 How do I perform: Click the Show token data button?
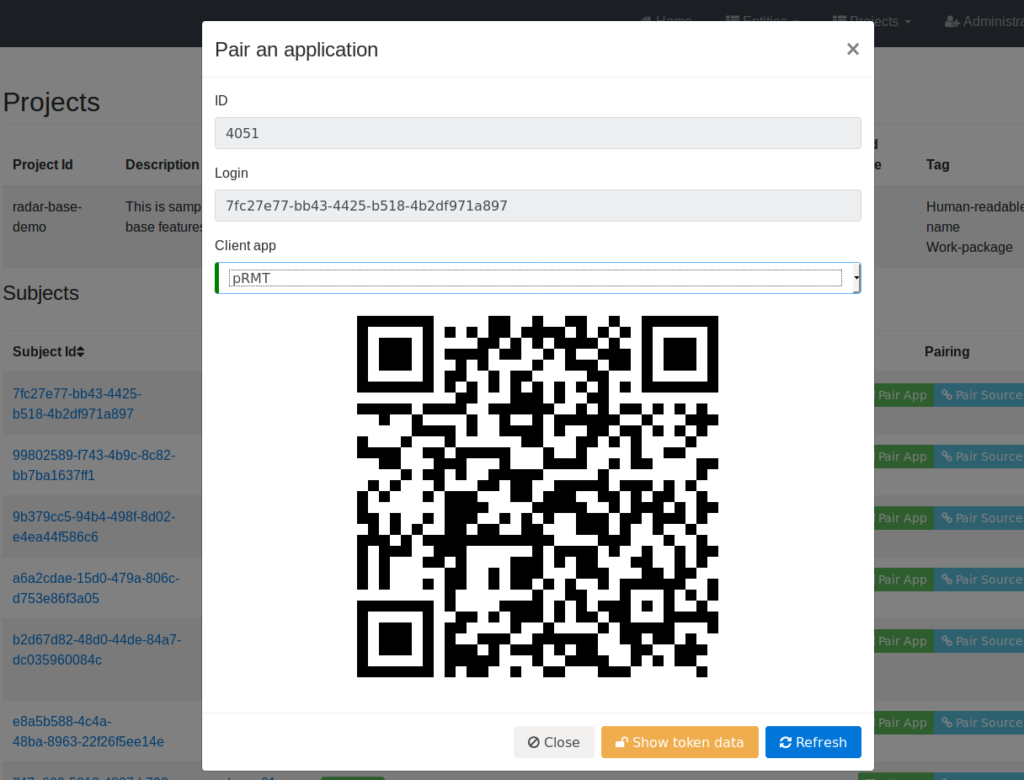pos(679,742)
